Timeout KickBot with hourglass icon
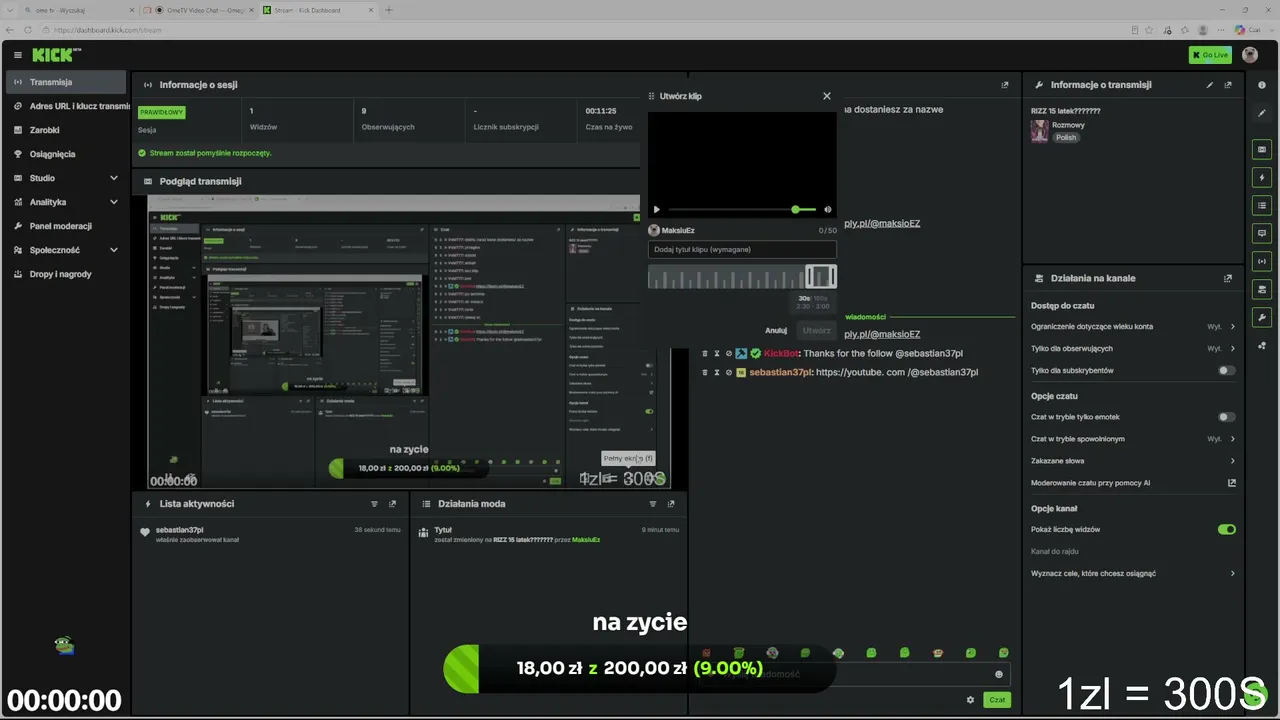 tap(717, 353)
